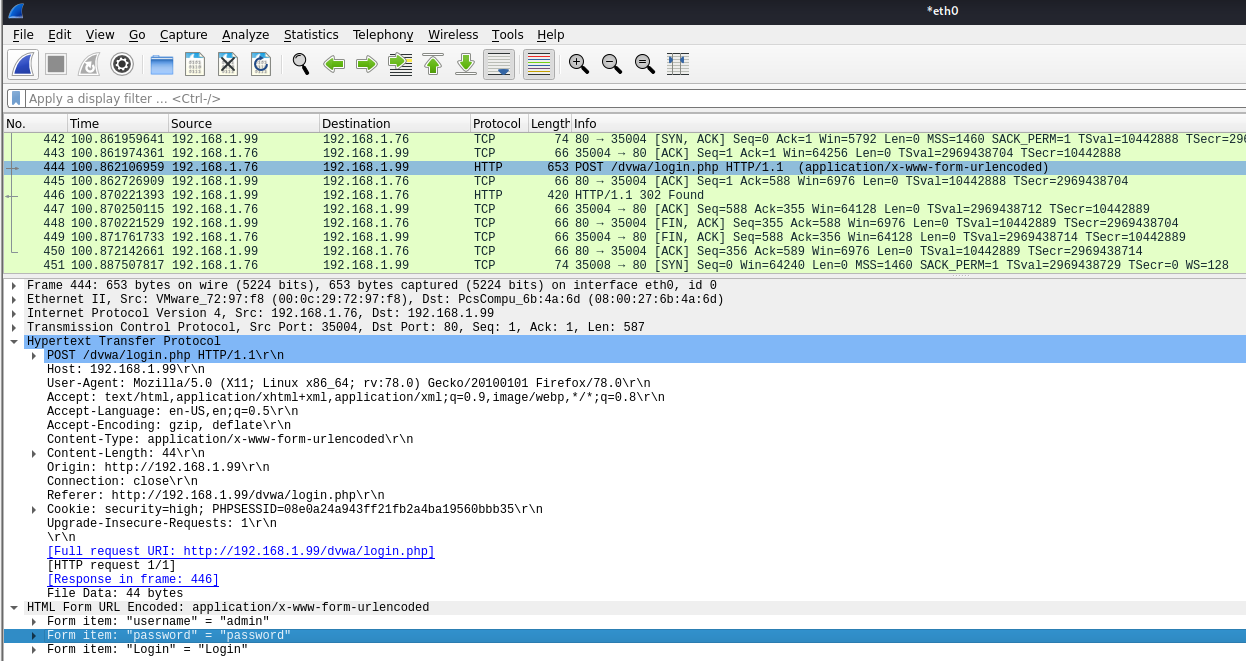This screenshot has width=1246, height=661.
Task: Click the Zoom in icon
Action: pyautogui.click(x=578, y=64)
